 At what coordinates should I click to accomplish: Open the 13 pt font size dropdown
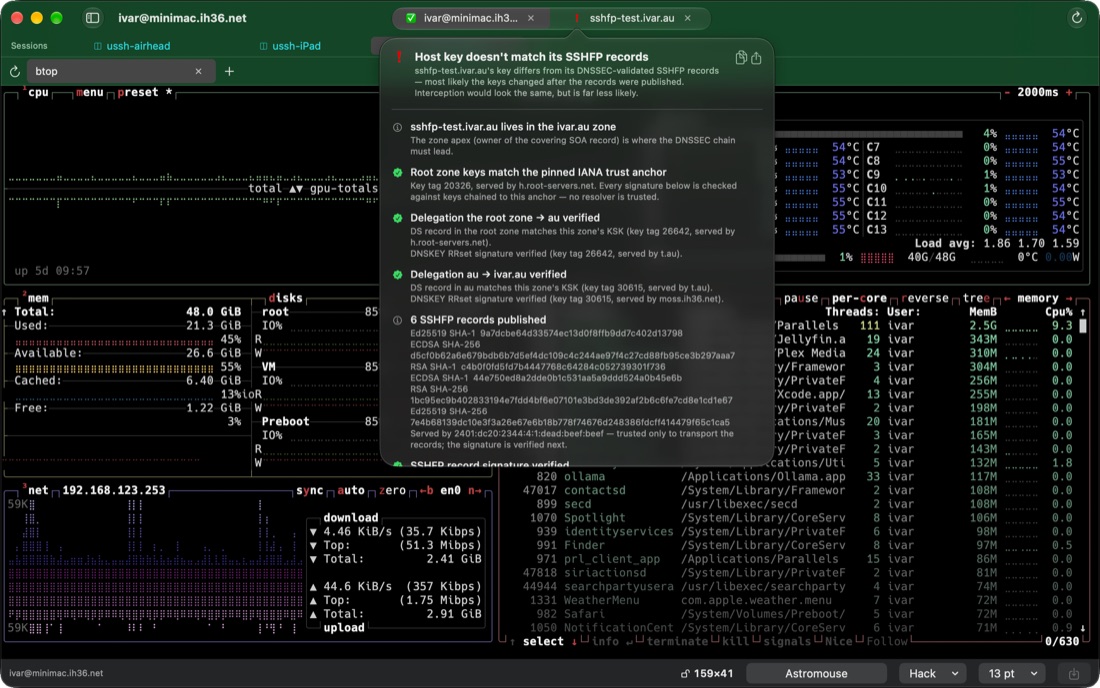click(1012, 673)
